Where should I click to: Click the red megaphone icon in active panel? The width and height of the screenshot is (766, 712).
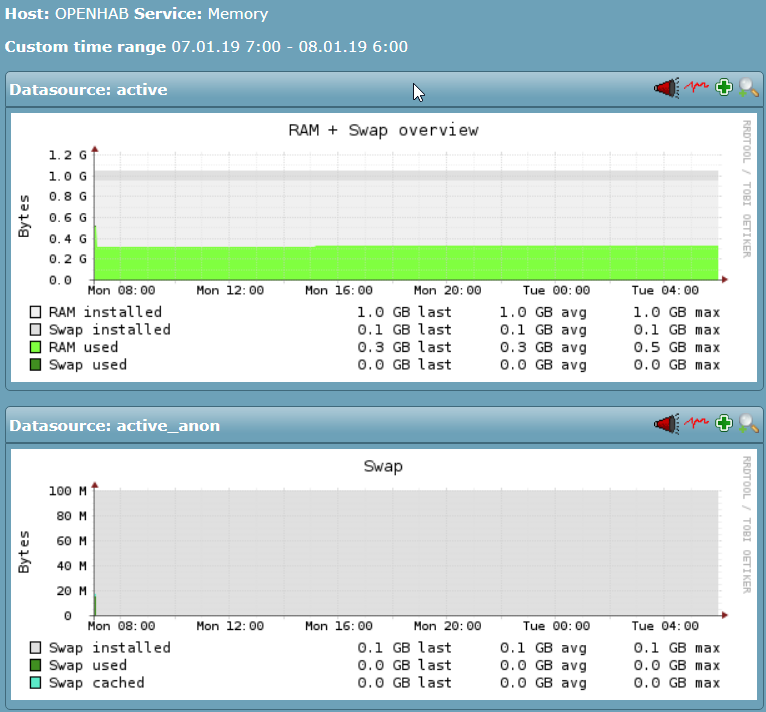point(666,88)
